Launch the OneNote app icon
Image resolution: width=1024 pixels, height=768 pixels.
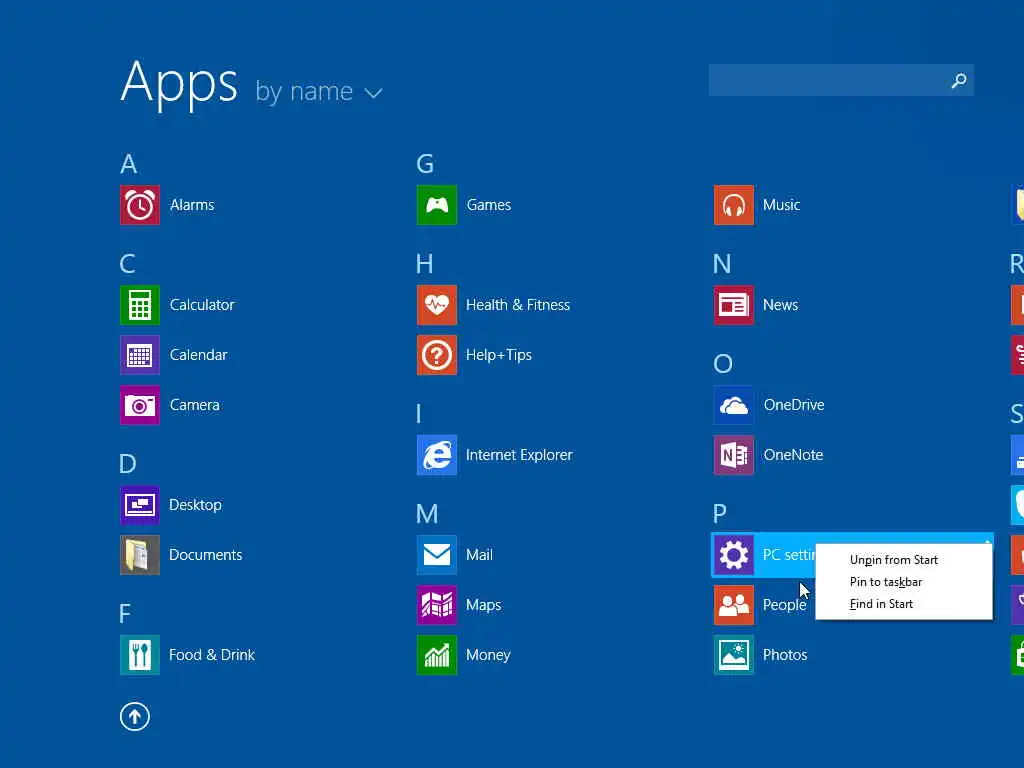[x=733, y=455]
